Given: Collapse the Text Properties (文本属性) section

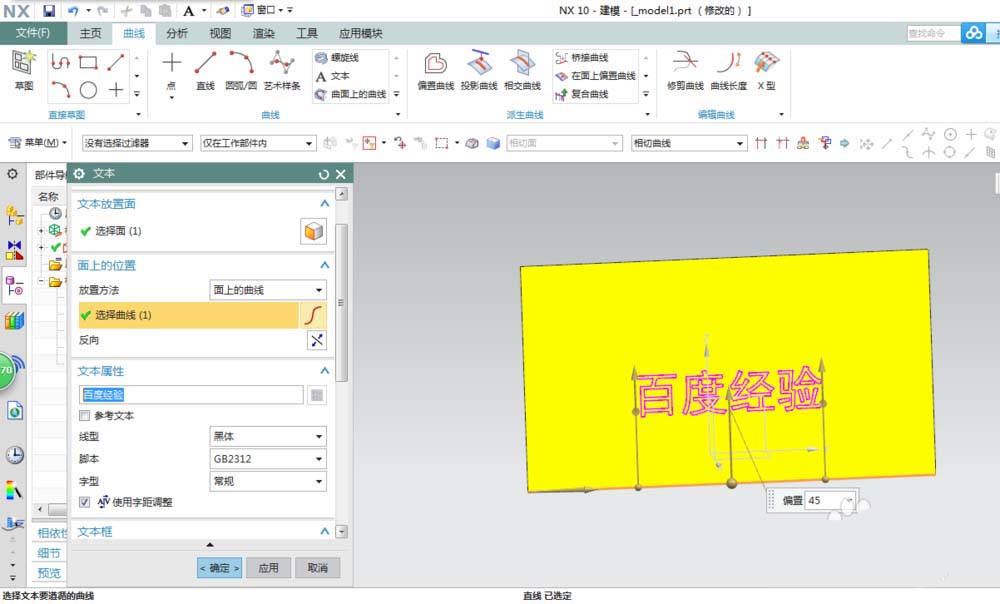Looking at the screenshot, I should click(325, 371).
